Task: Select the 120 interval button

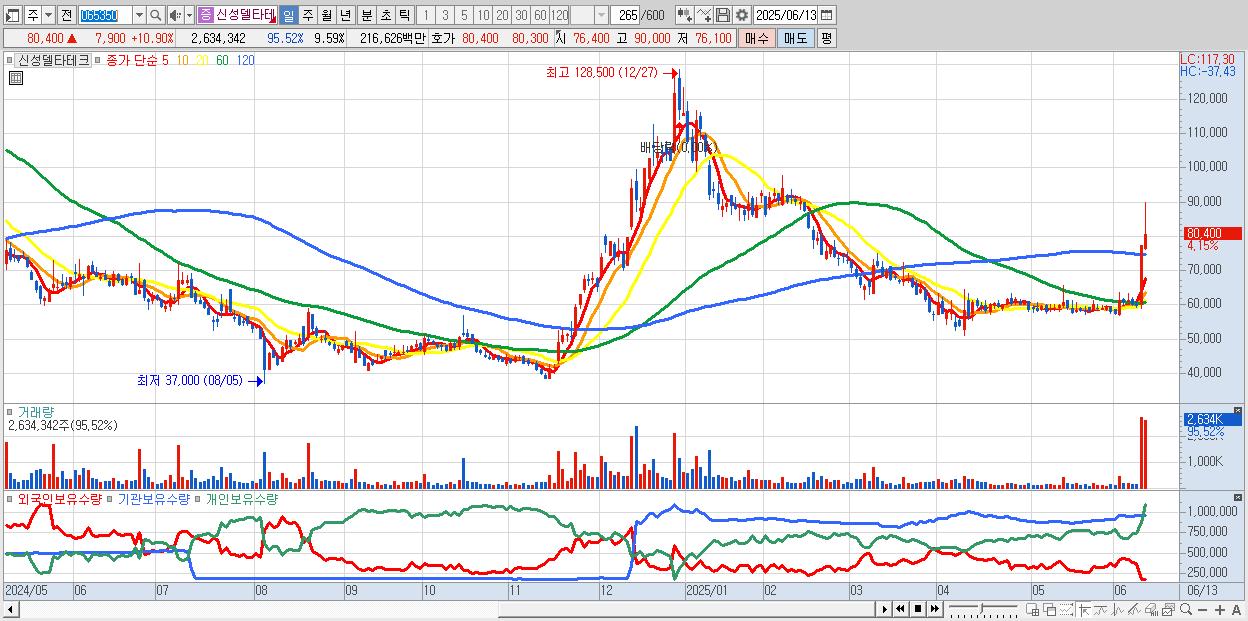Action: (559, 15)
